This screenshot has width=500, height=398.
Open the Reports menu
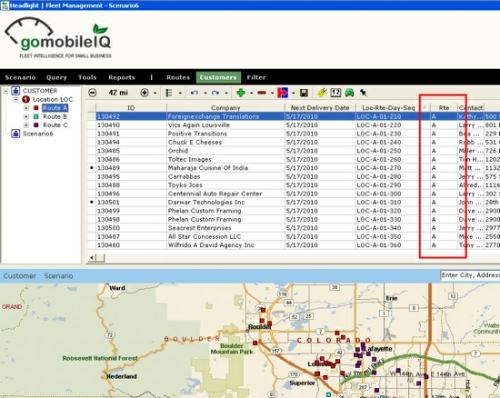point(122,77)
